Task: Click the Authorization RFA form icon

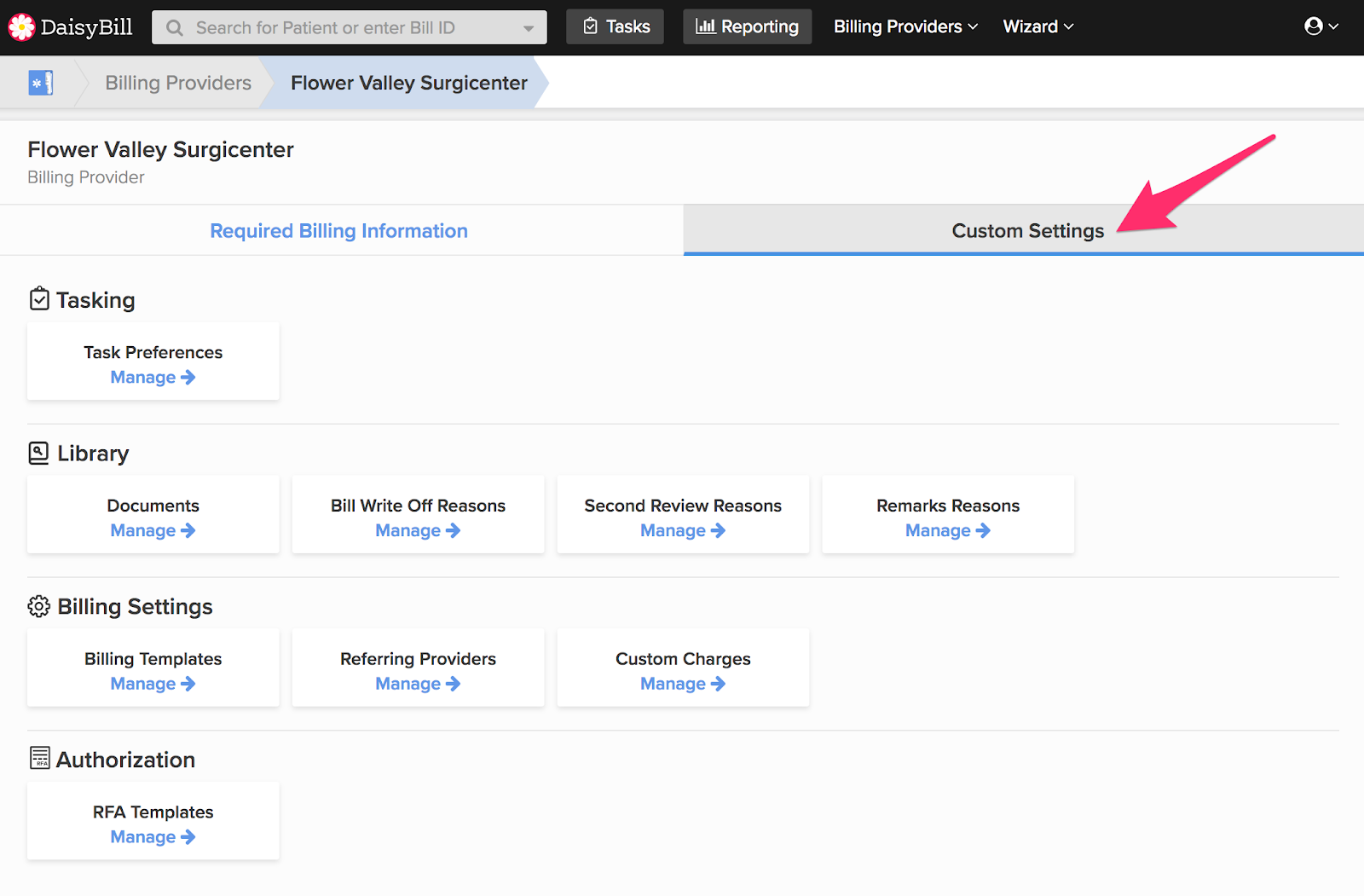Action: [40, 758]
